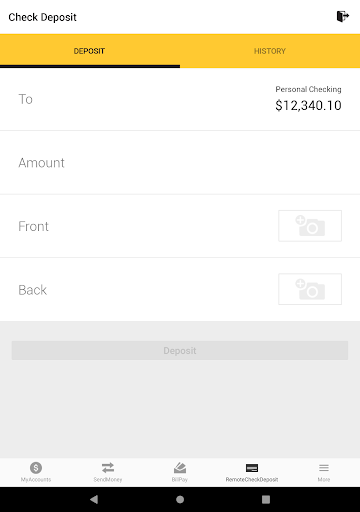360x512 pixels.
Task: Tap the grey Deposit button
Action: coord(180,350)
